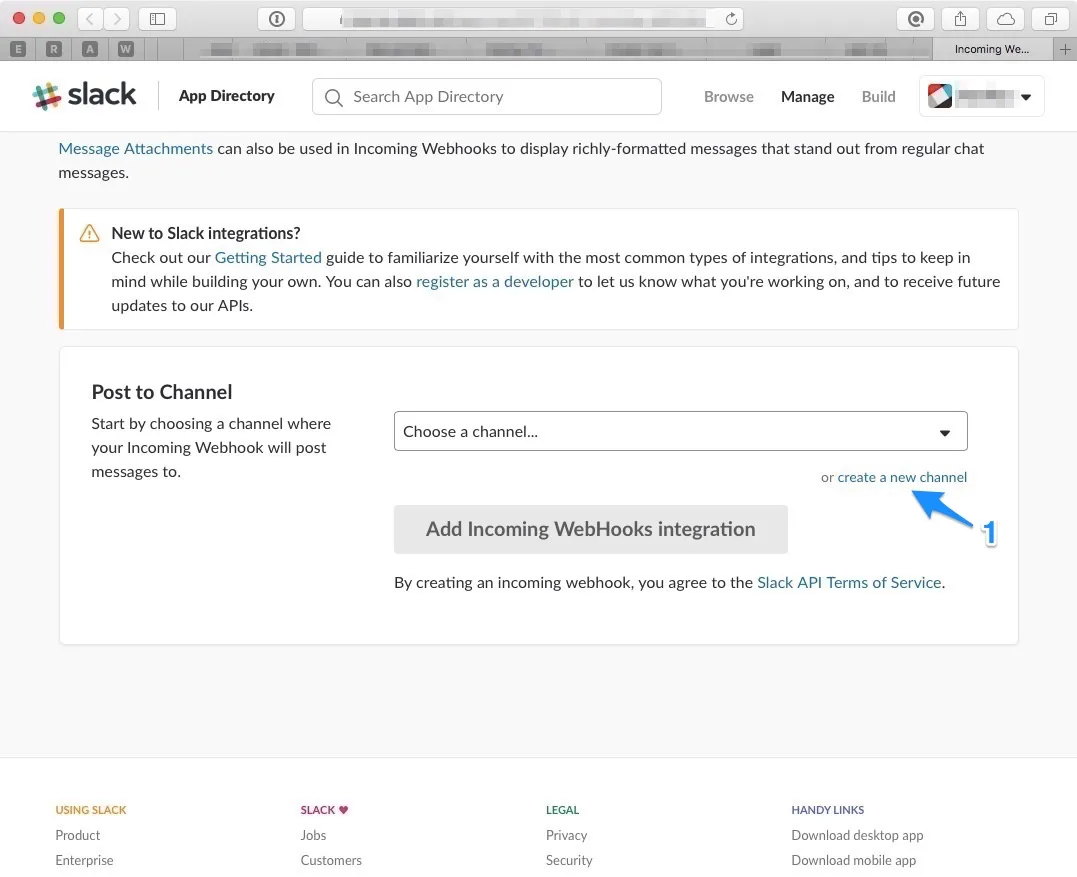Reload the current page
The height and width of the screenshot is (877, 1077).
click(731, 19)
